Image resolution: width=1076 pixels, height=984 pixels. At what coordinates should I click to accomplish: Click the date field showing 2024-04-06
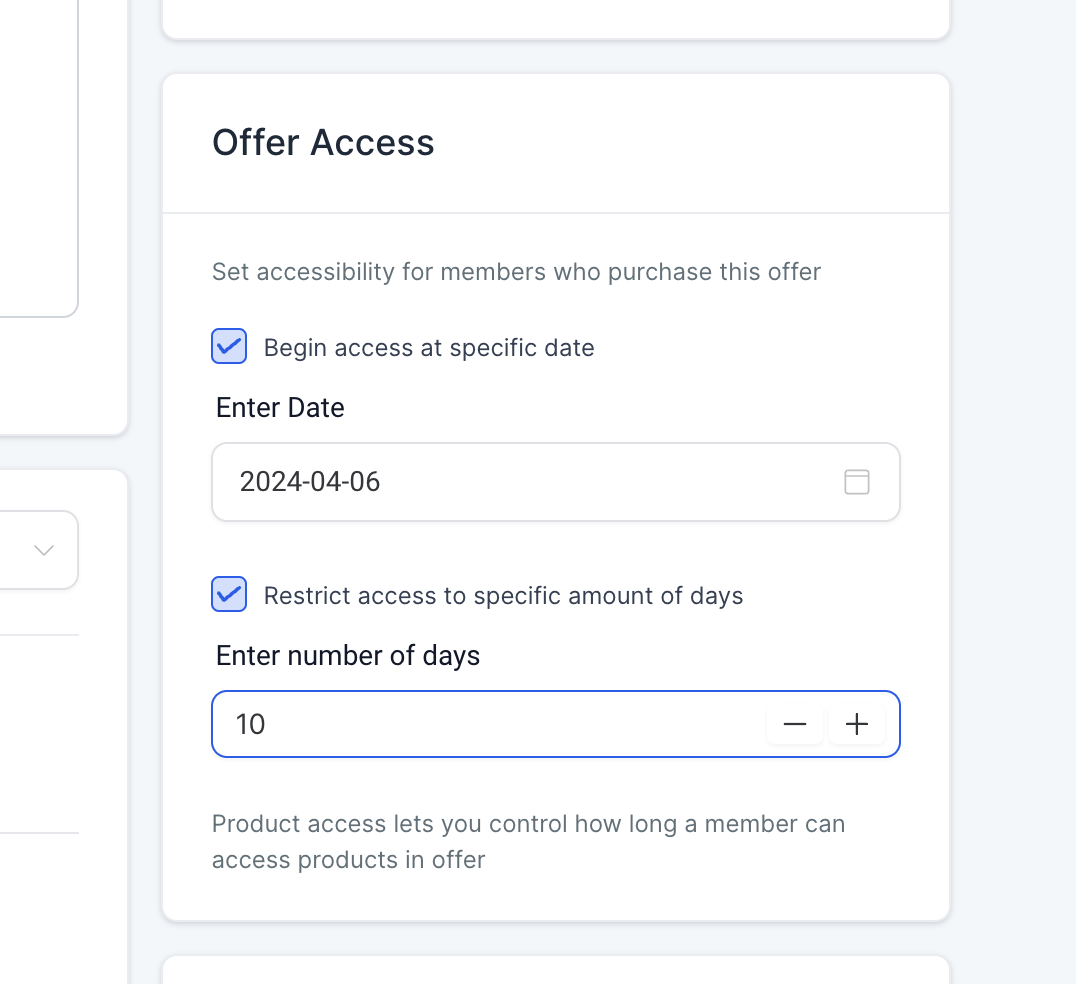520,482
